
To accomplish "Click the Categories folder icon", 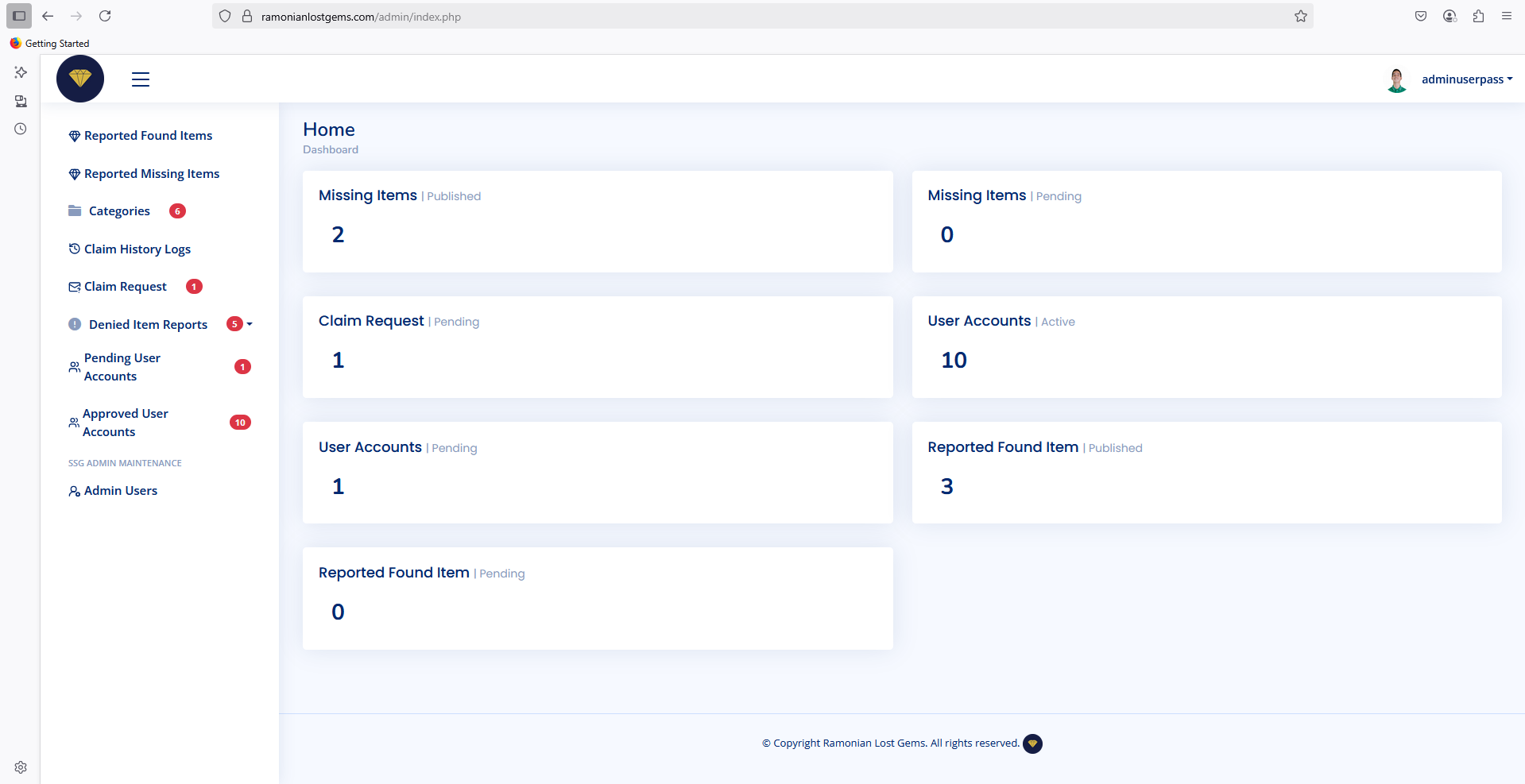I will 75,210.
